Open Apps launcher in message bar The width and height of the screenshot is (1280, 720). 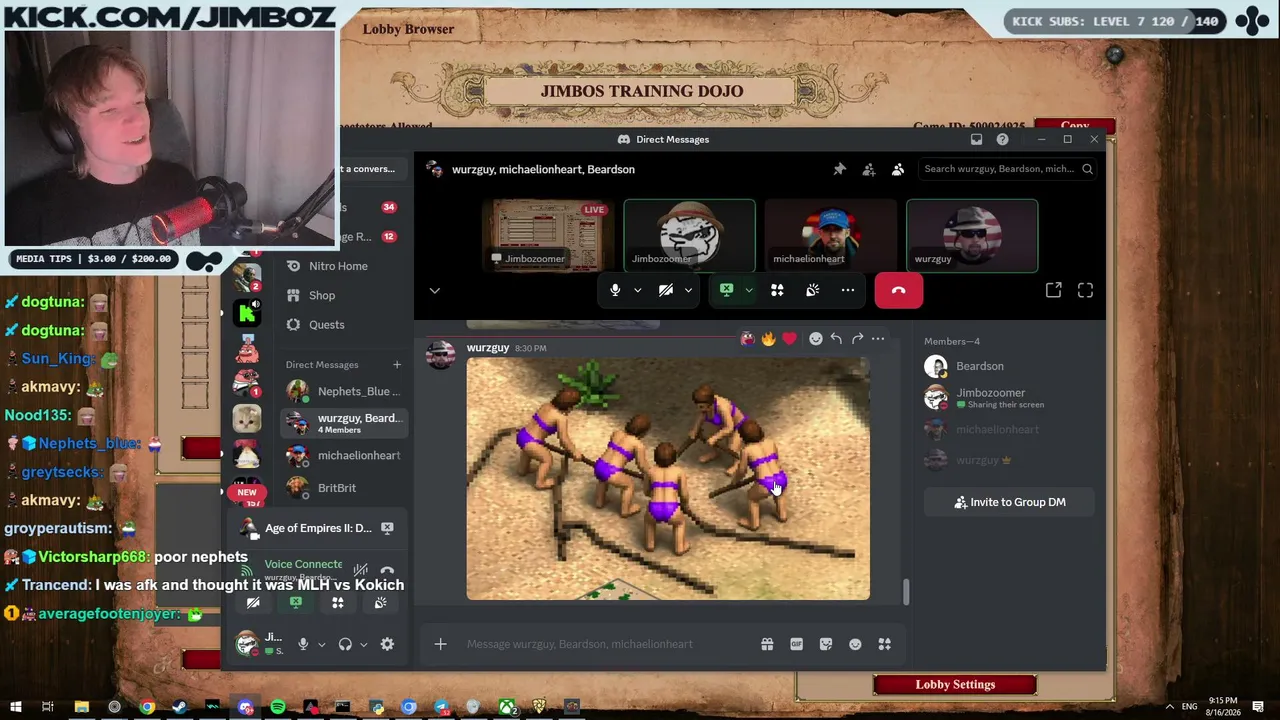click(884, 644)
